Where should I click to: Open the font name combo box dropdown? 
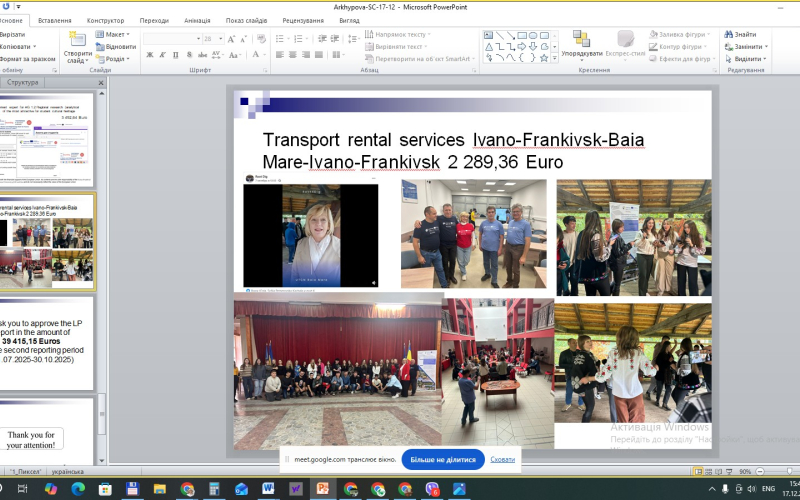point(198,39)
